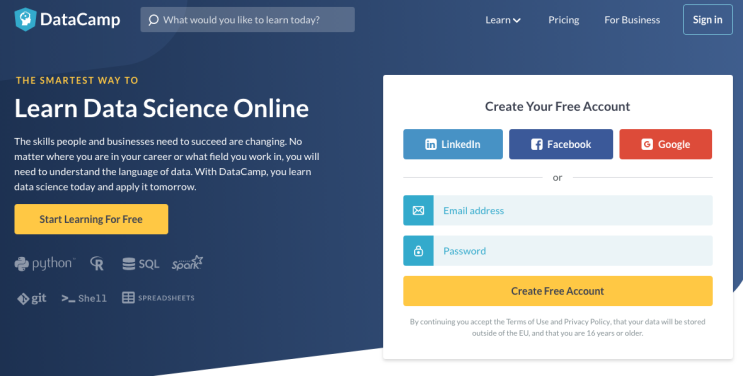Sign up with the Google button
The height and width of the screenshot is (376, 743).
click(665, 144)
